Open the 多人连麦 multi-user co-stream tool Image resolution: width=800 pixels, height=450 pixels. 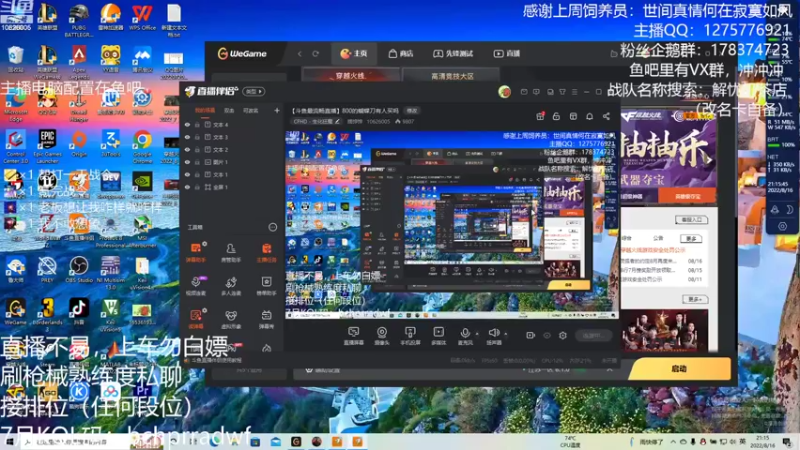coord(231,285)
